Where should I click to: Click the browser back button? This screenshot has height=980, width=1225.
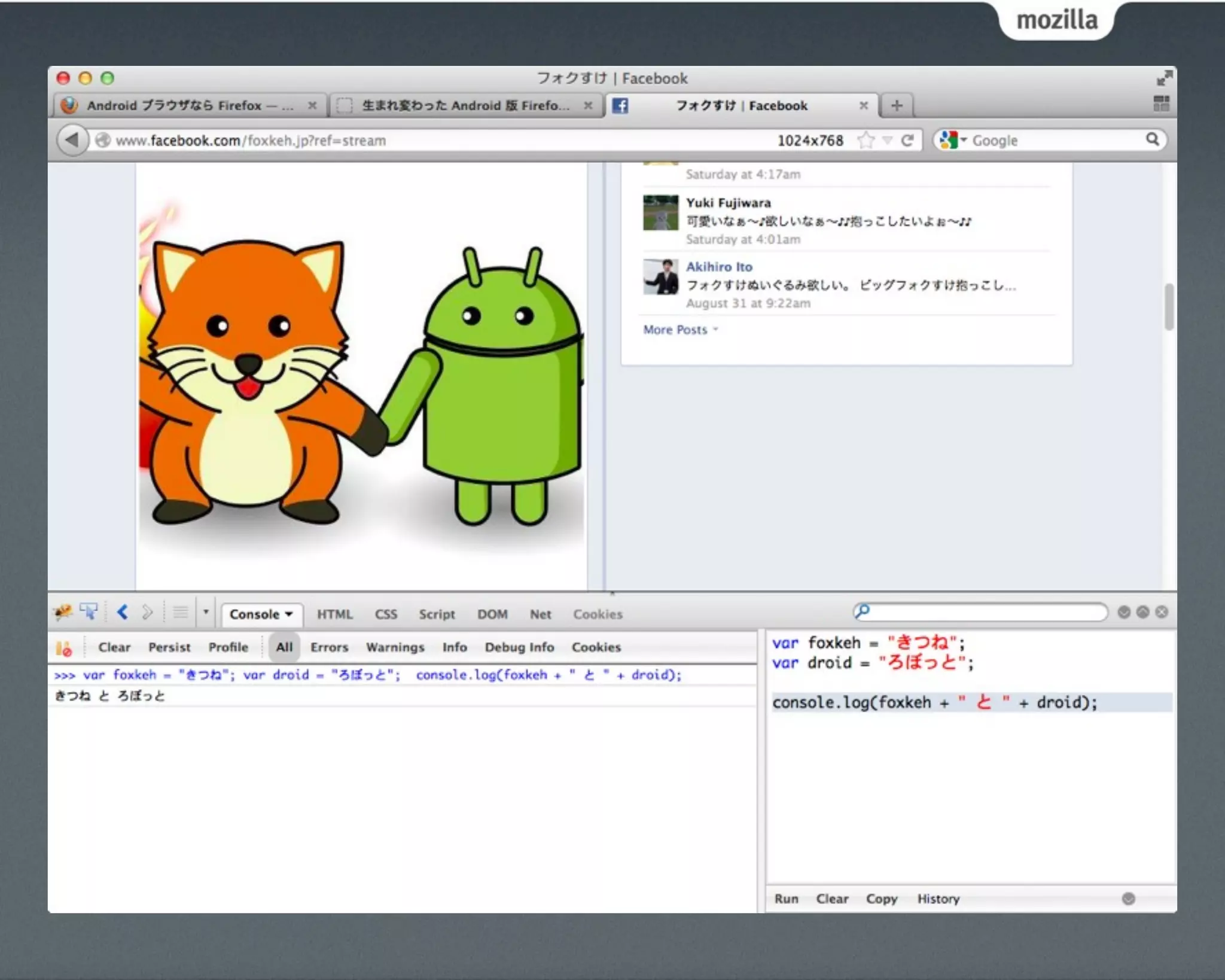[x=72, y=141]
